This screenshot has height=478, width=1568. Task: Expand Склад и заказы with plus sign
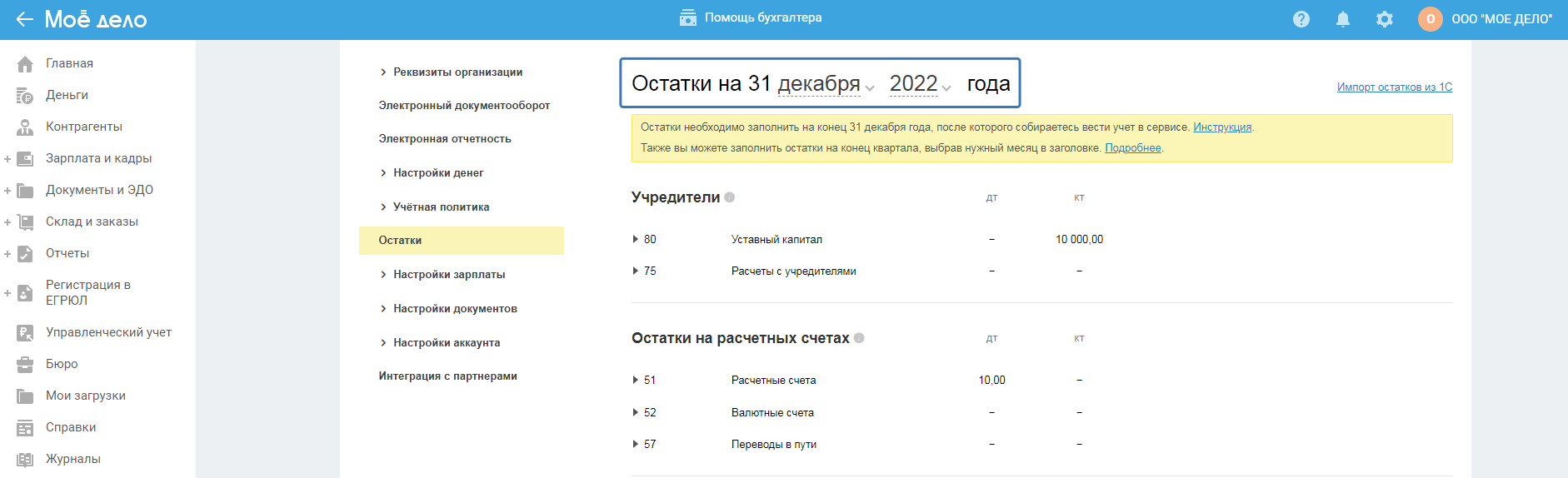7,222
